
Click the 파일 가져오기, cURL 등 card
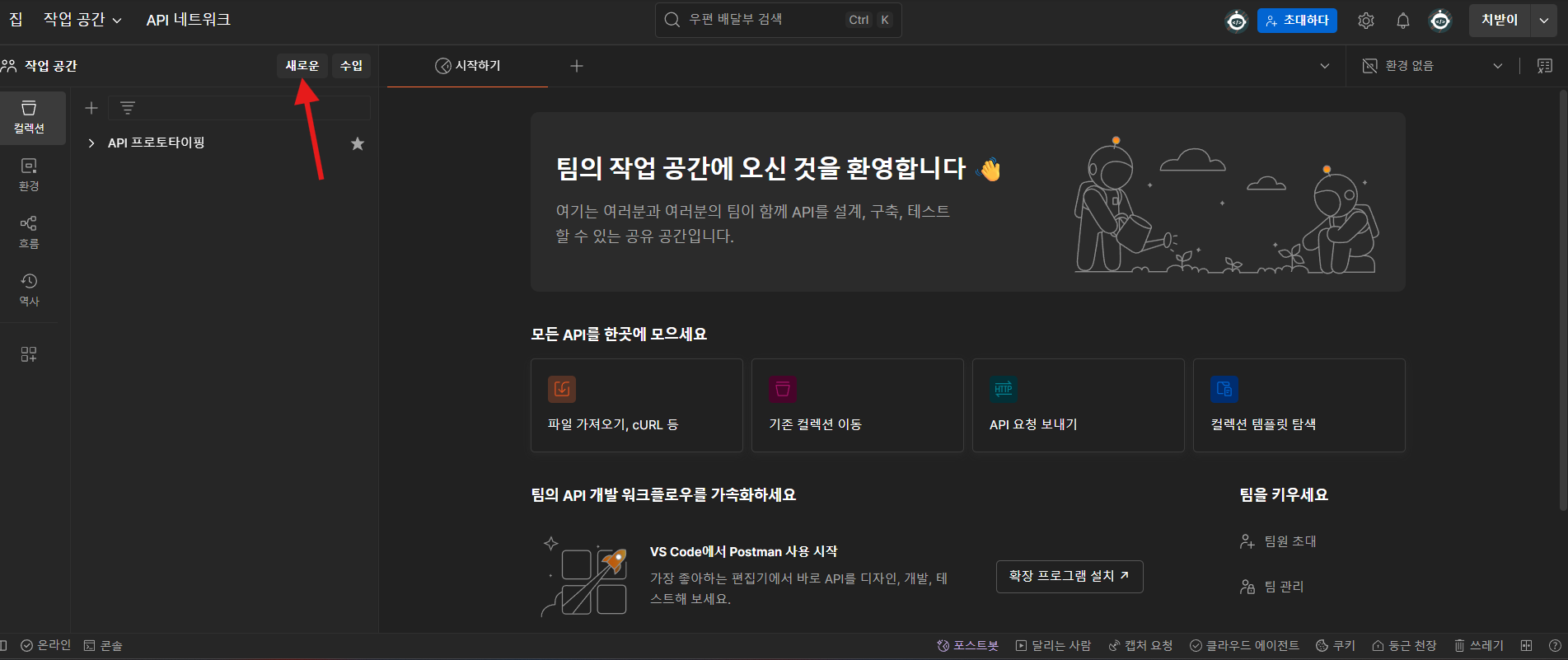[x=637, y=405]
